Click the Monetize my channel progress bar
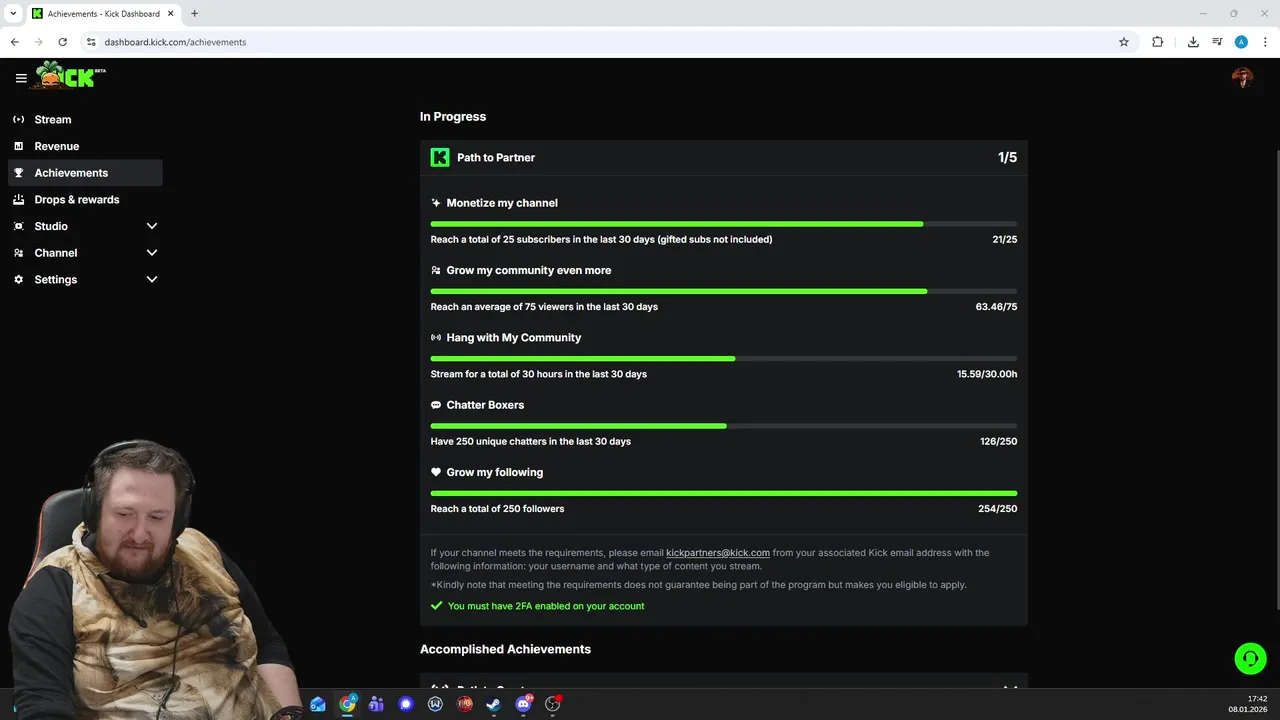The width and height of the screenshot is (1280, 720). click(724, 224)
